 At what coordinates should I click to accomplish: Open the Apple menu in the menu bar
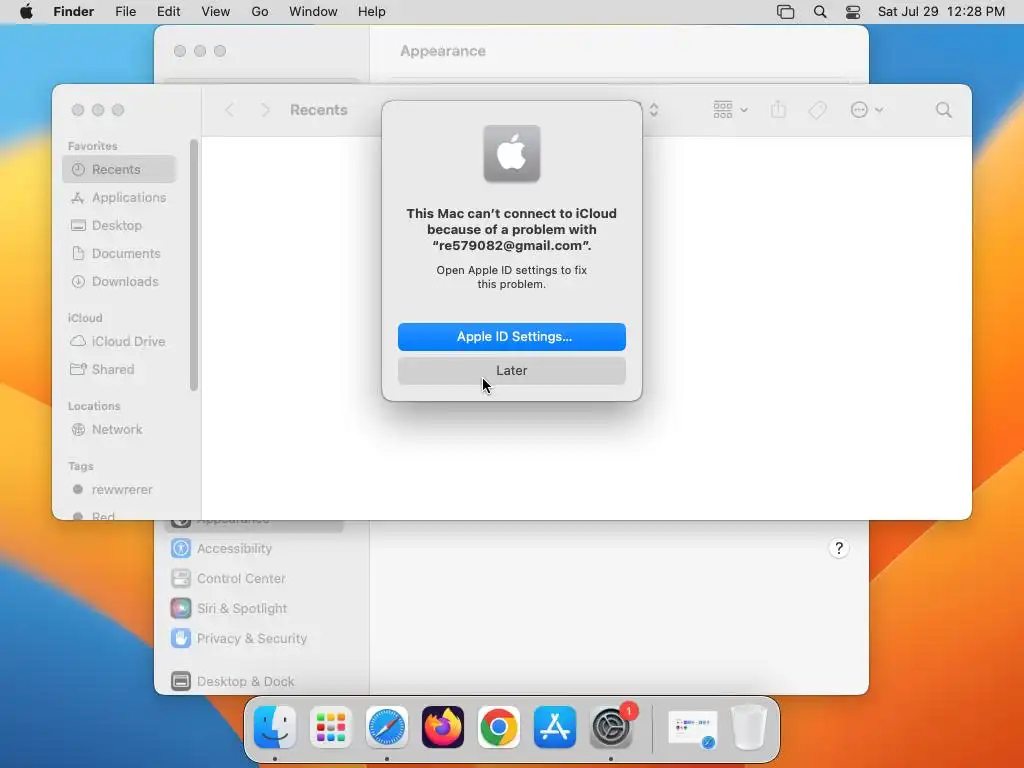26,12
